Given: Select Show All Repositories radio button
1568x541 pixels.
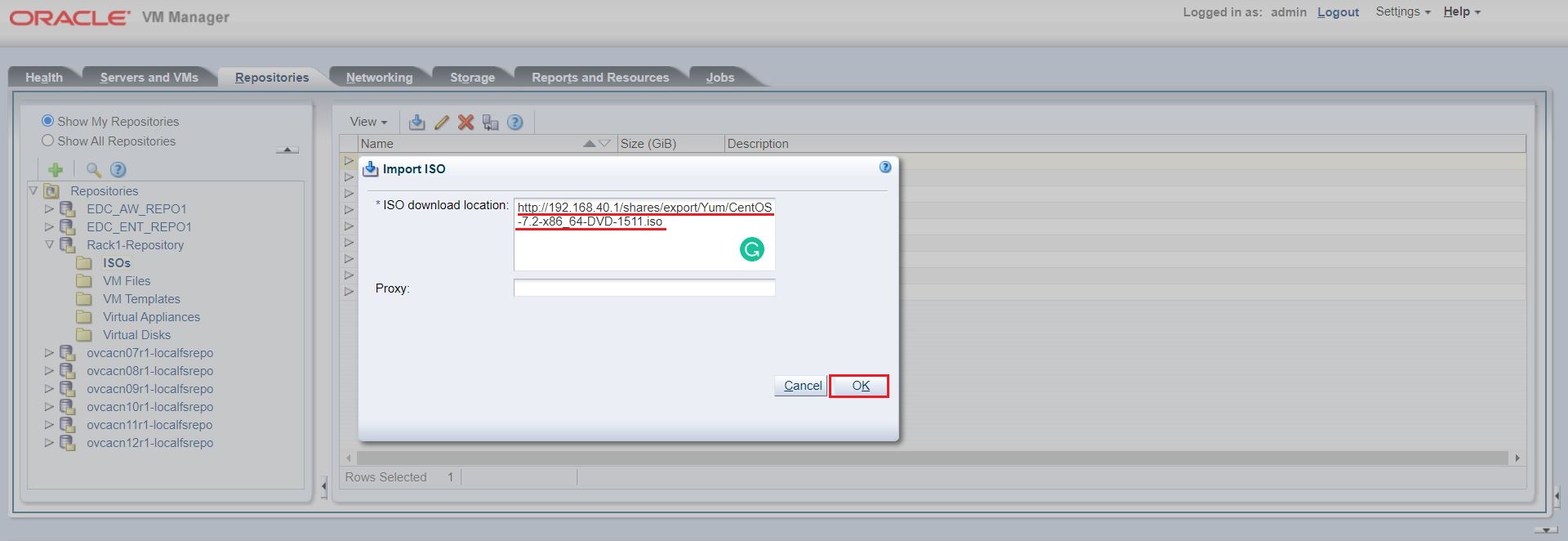Looking at the screenshot, I should tap(47, 141).
